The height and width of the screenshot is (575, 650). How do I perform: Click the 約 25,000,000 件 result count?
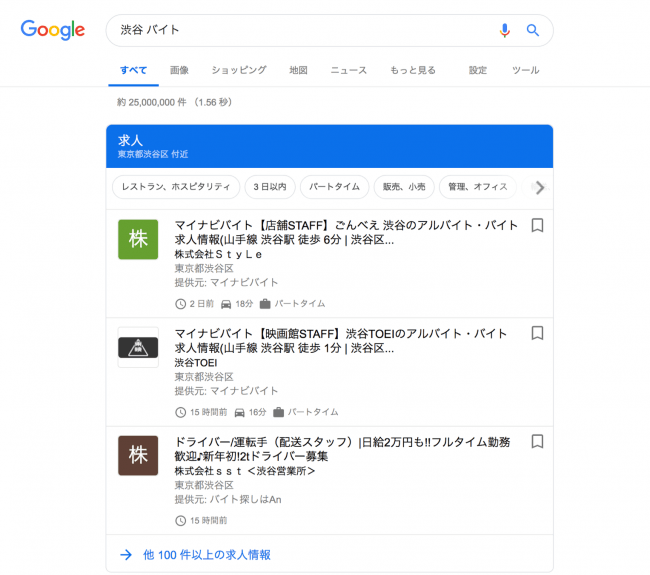(x=152, y=102)
